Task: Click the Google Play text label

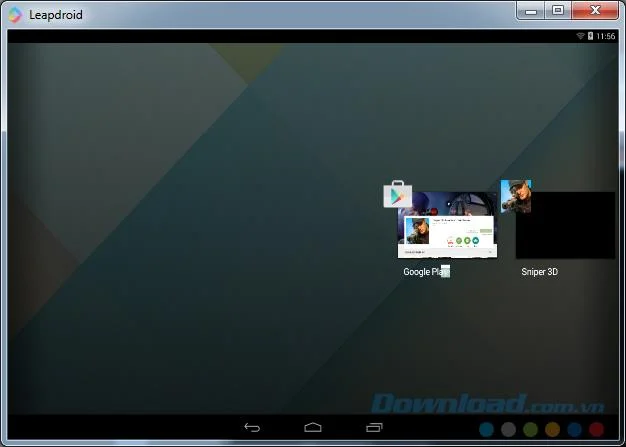Action: click(x=426, y=272)
